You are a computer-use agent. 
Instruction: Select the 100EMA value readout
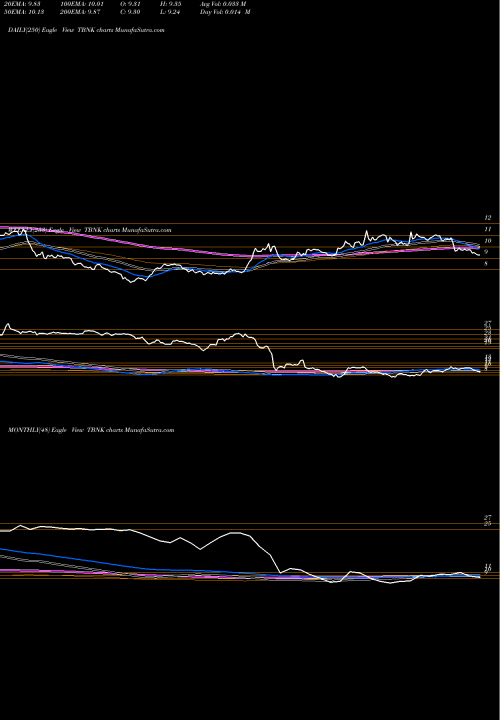coord(81,4)
